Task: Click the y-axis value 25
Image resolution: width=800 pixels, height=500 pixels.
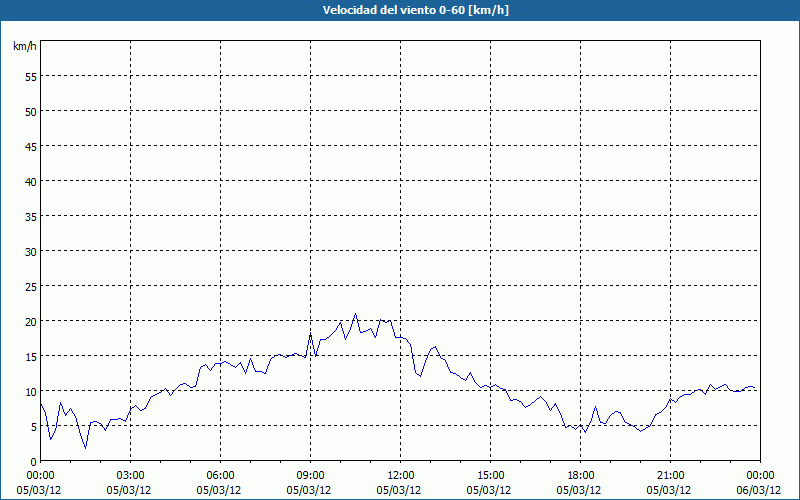Action: point(31,287)
